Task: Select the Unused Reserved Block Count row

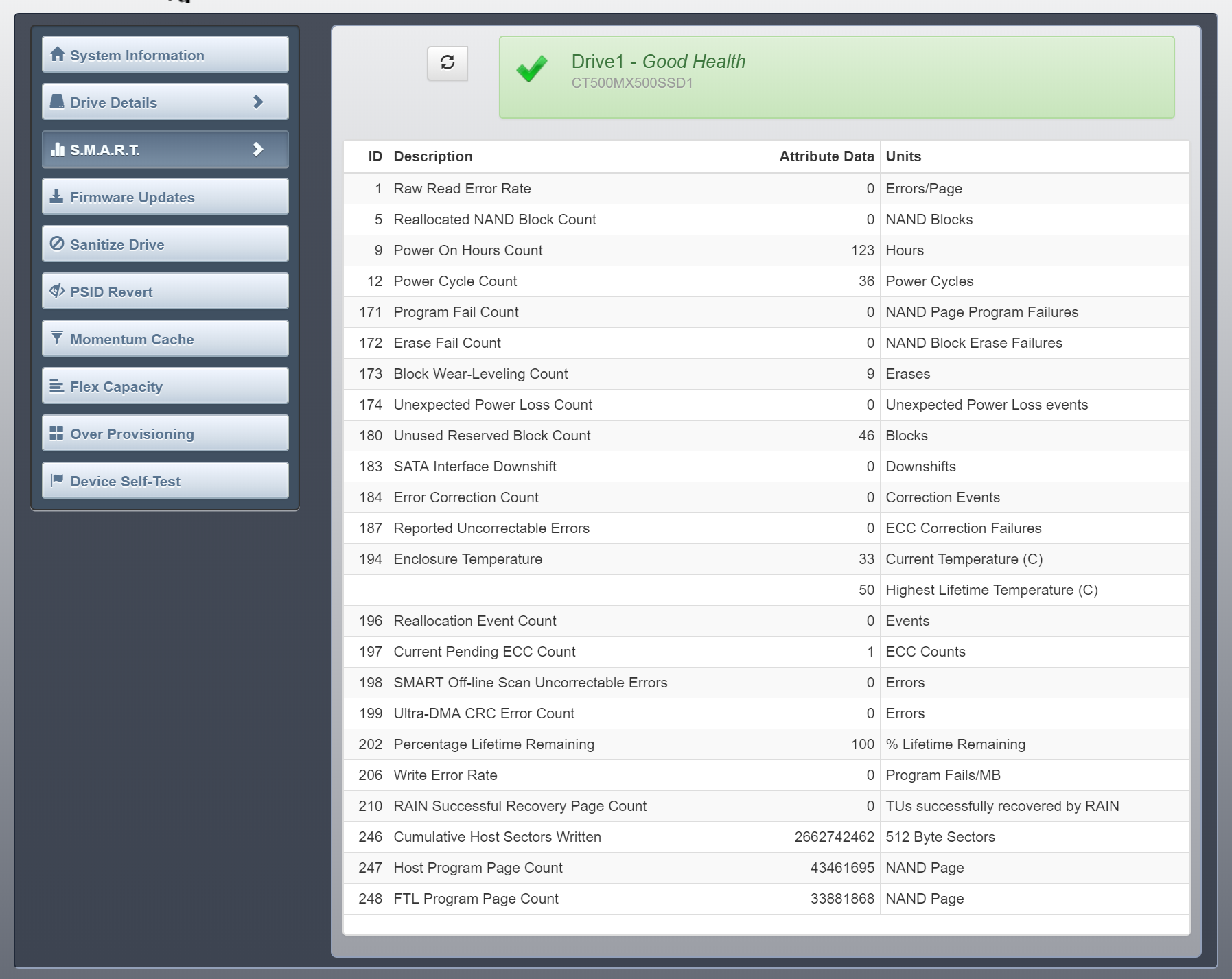Action: (766, 436)
